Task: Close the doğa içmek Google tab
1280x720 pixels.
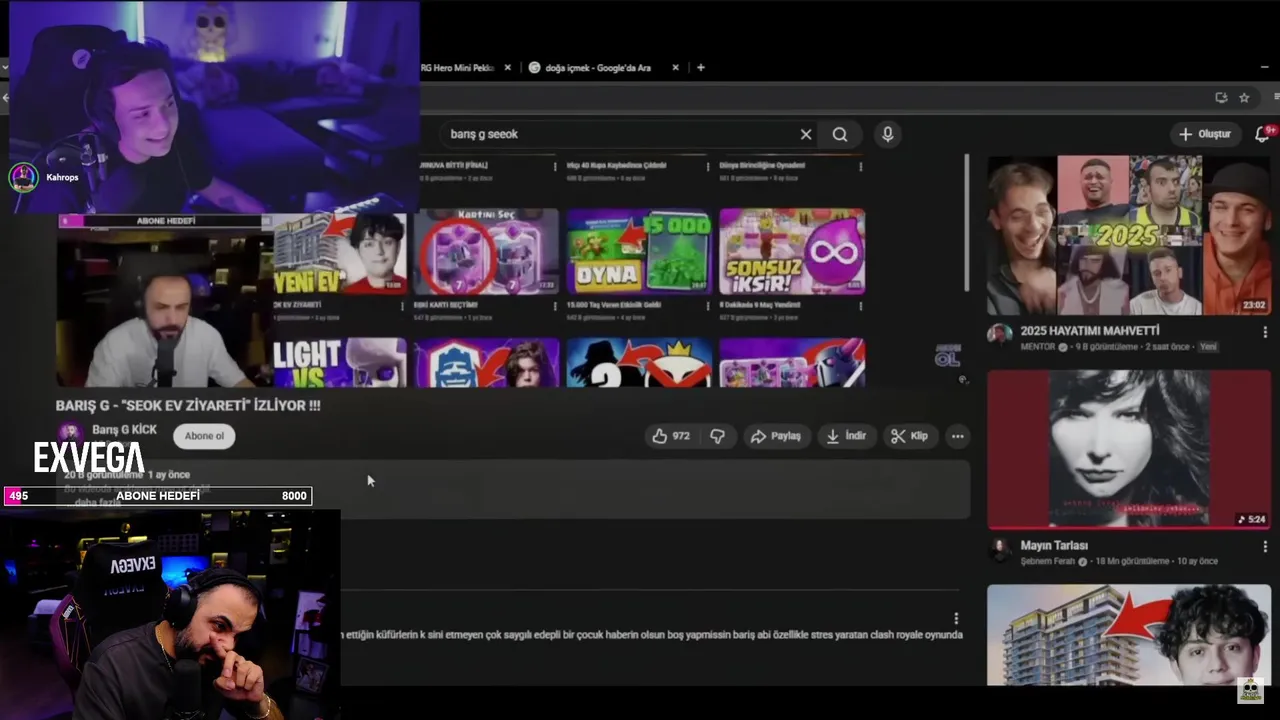Action: pyautogui.click(x=675, y=68)
